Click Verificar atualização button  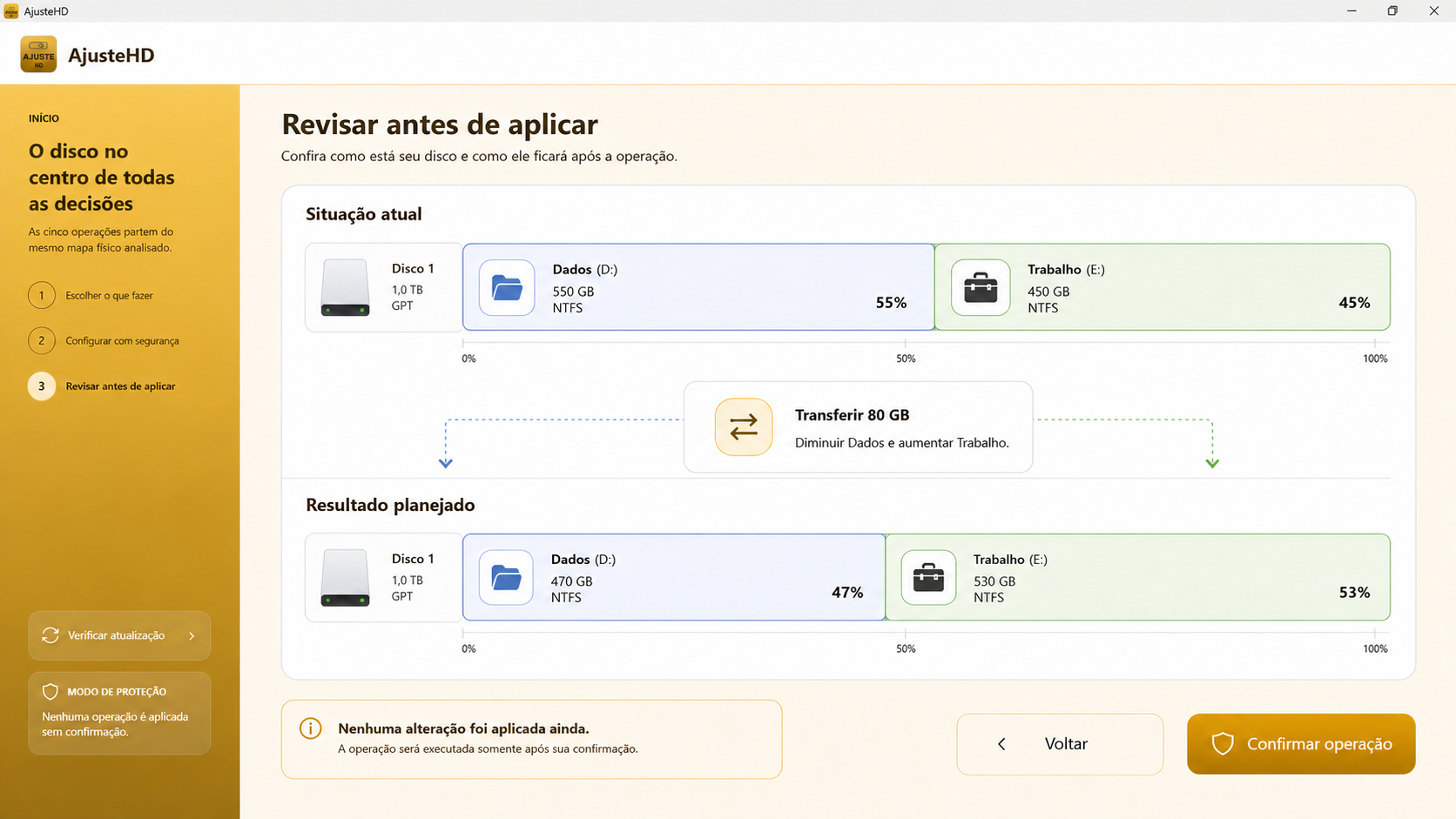coord(119,635)
